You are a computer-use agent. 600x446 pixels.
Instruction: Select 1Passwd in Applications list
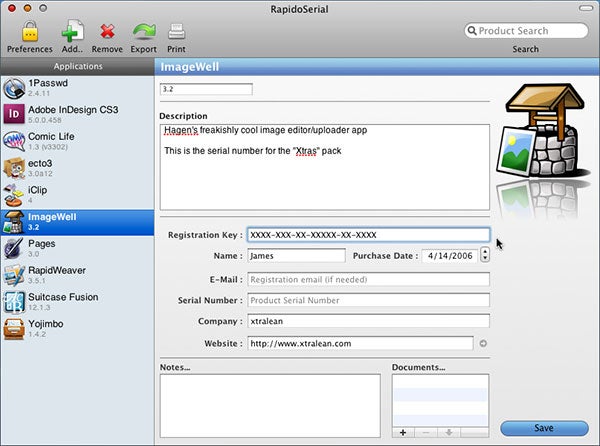coord(77,88)
